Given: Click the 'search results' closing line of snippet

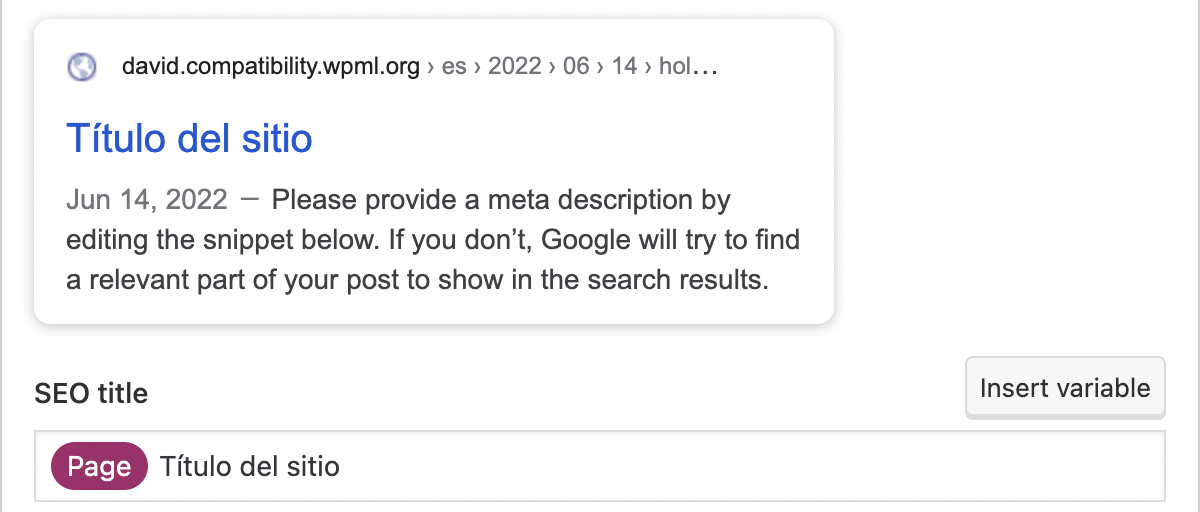Looking at the screenshot, I should [417, 280].
